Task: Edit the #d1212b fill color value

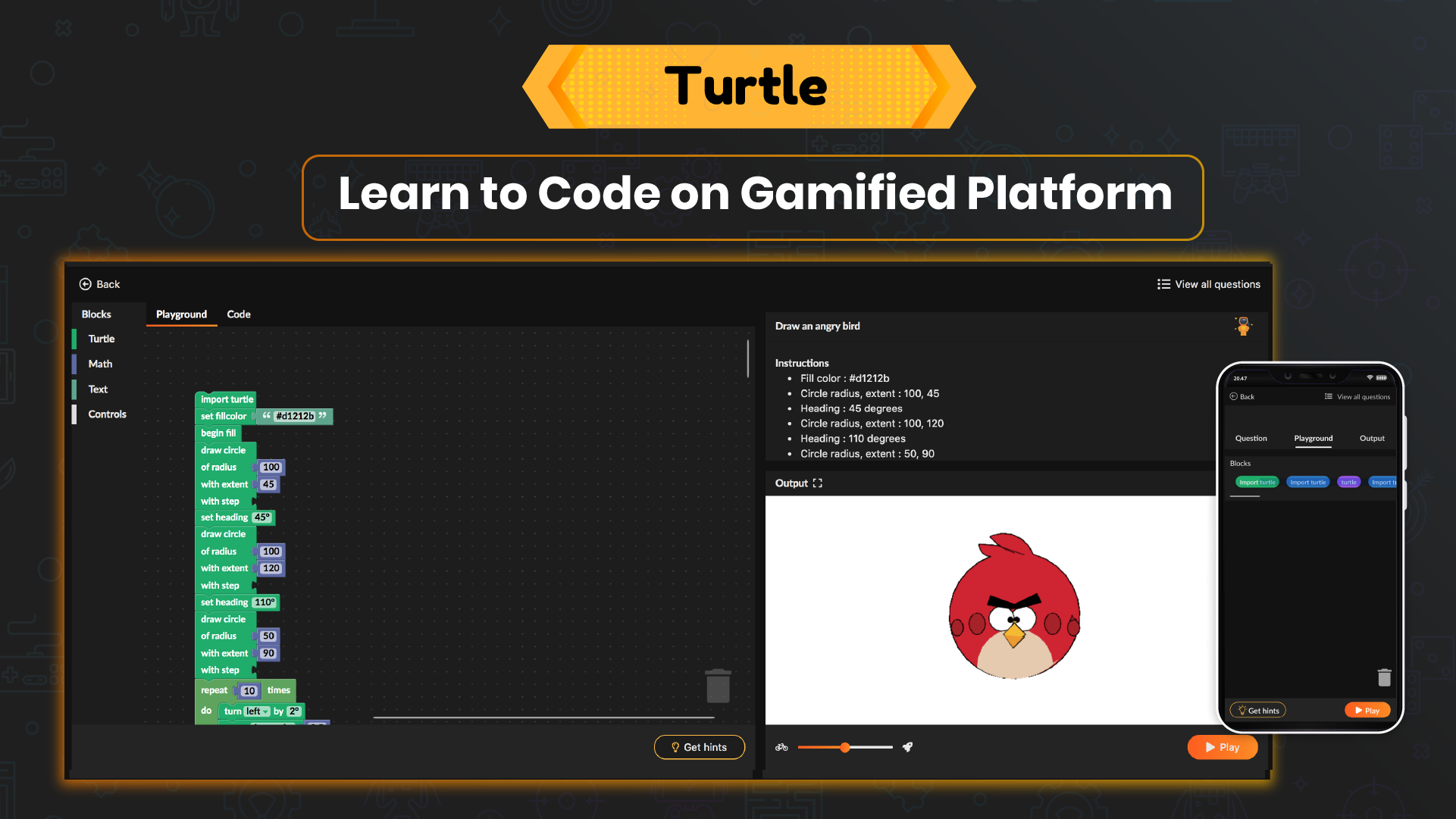Action: [x=296, y=416]
